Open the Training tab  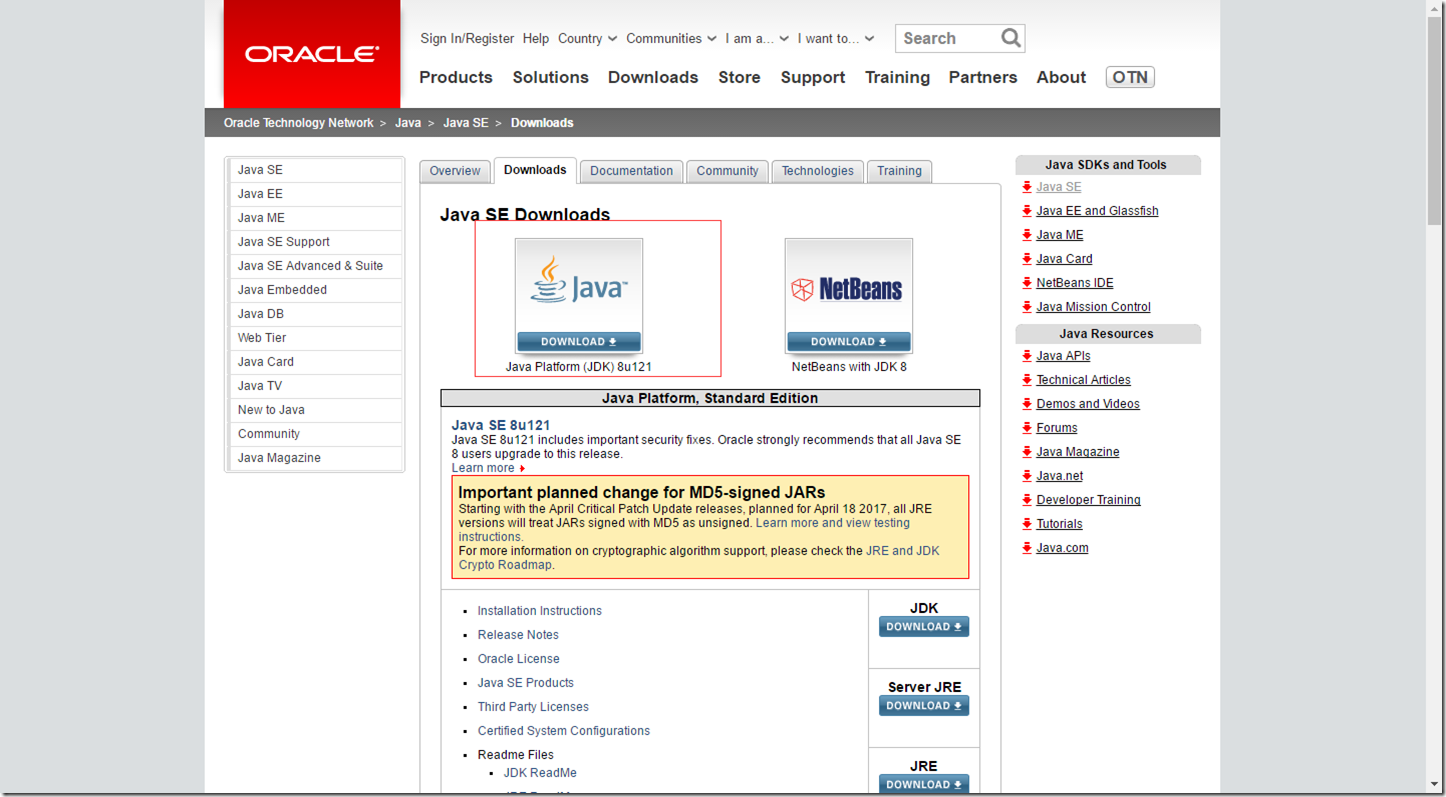click(899, 171)
